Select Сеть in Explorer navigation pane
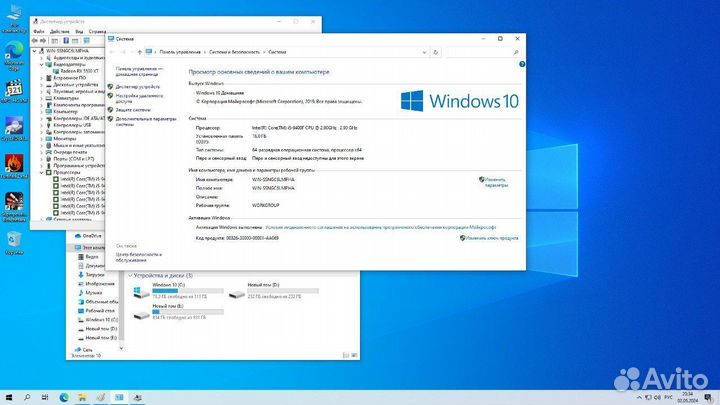Screen dimensions: 720x405 [x=84, y=349]
